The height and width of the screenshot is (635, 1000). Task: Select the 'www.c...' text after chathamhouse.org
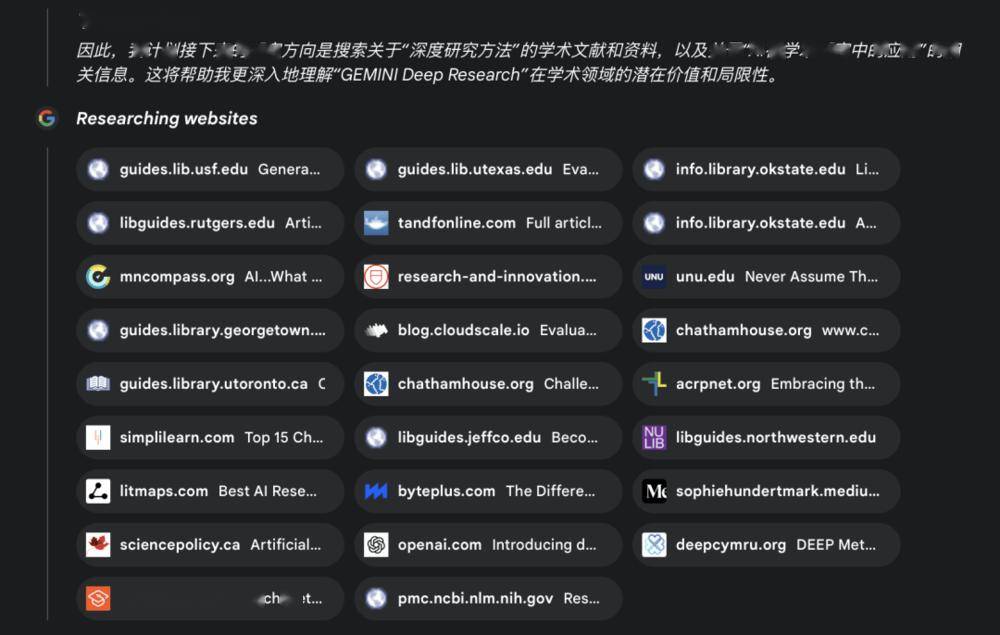[850, 330]
